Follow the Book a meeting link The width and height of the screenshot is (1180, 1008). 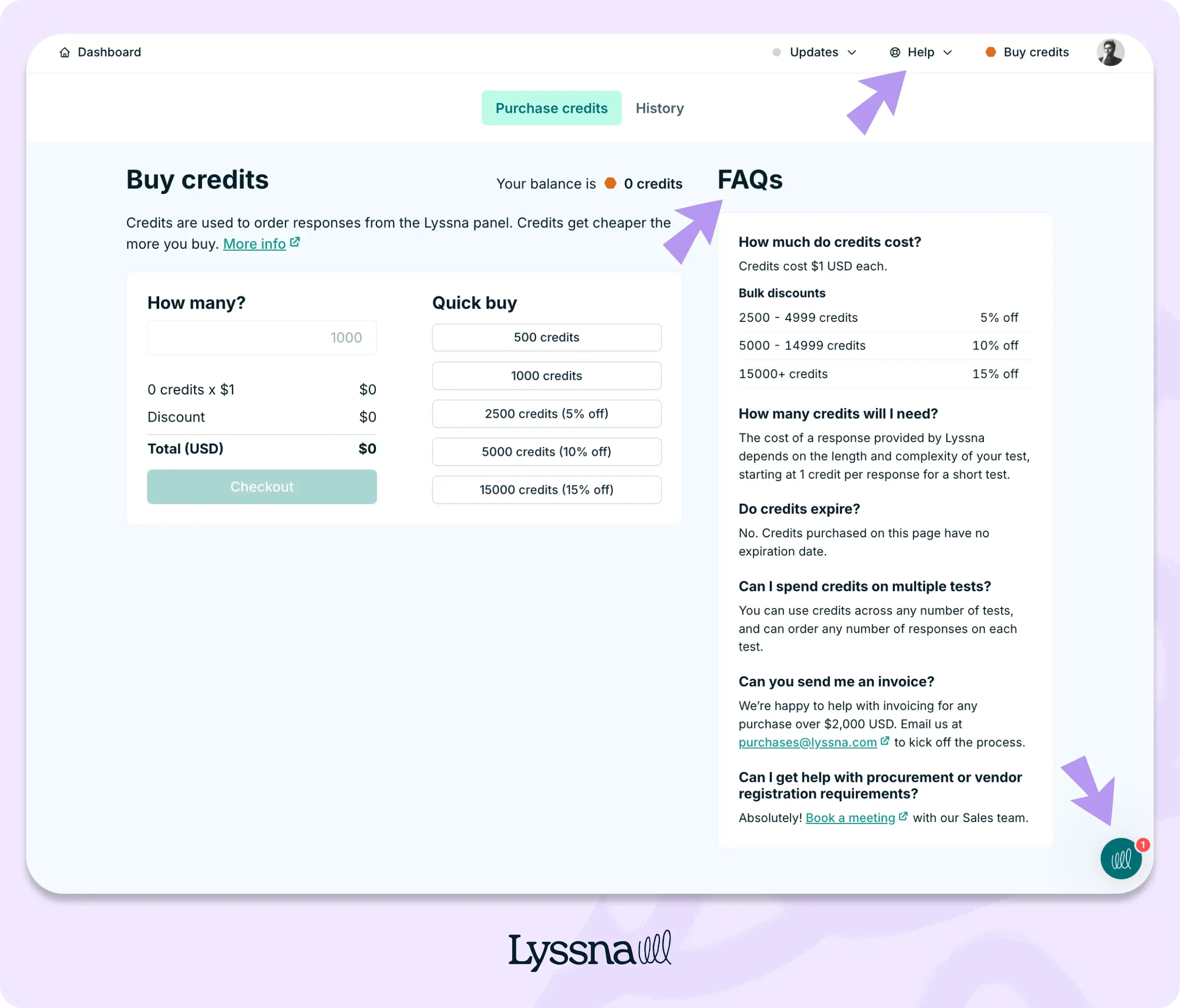tap(850, 818)
